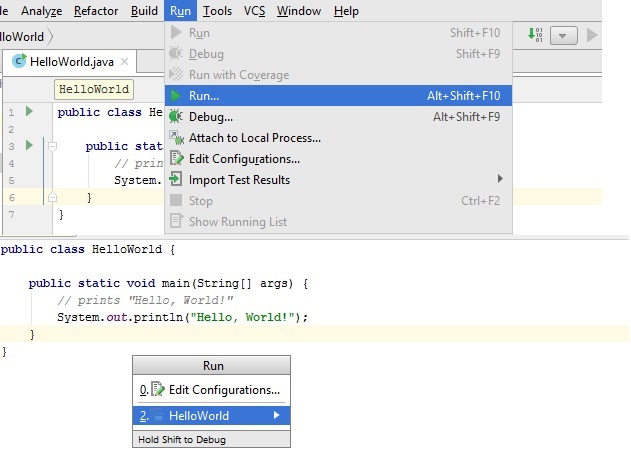This screenshot has width=631, height=453.
Task: Click the green Run… menu item icon
Action: pyautogui.click(x=176, y=96)
